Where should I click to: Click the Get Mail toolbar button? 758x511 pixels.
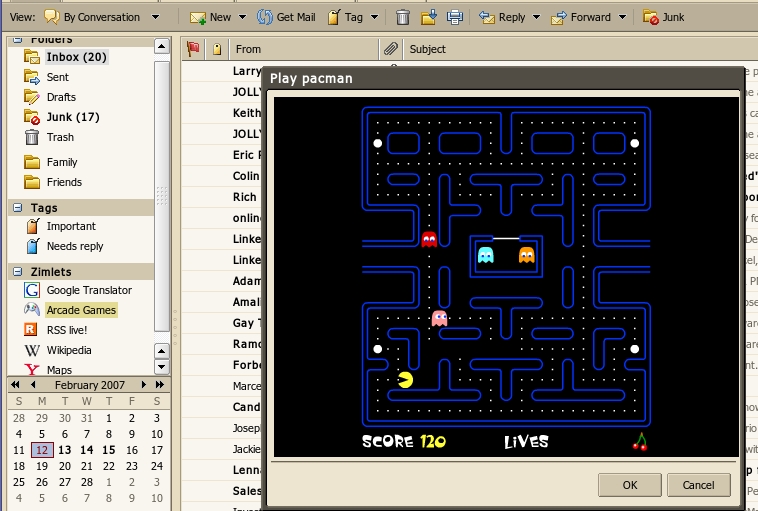click(x=285, y=17)
